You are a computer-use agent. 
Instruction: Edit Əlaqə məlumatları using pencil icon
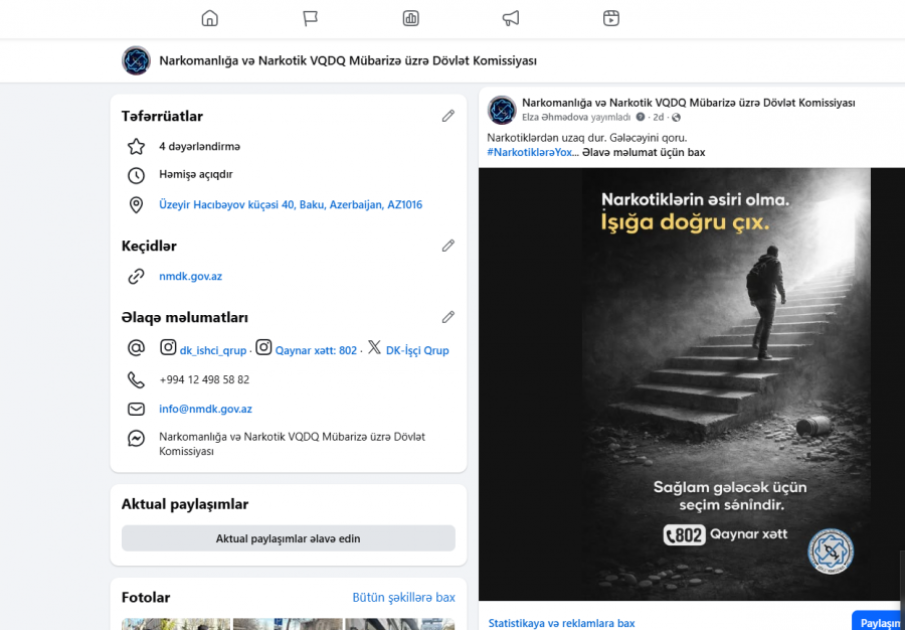[448, 317]
